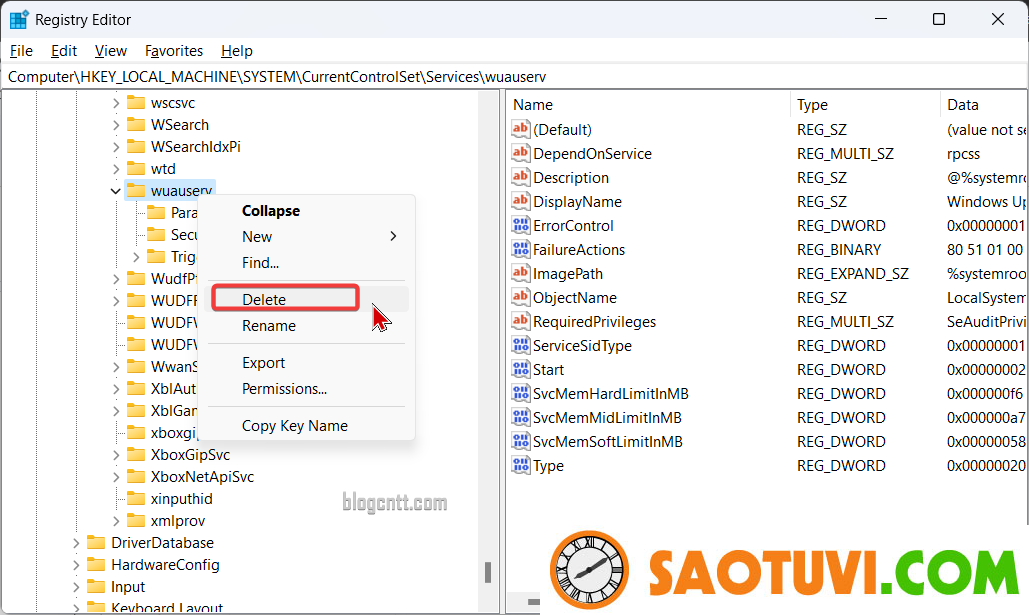This screenshot has width=1029, height=615.
Task: Expand the WSearch key chevron
Action: (x=116, y=125)
